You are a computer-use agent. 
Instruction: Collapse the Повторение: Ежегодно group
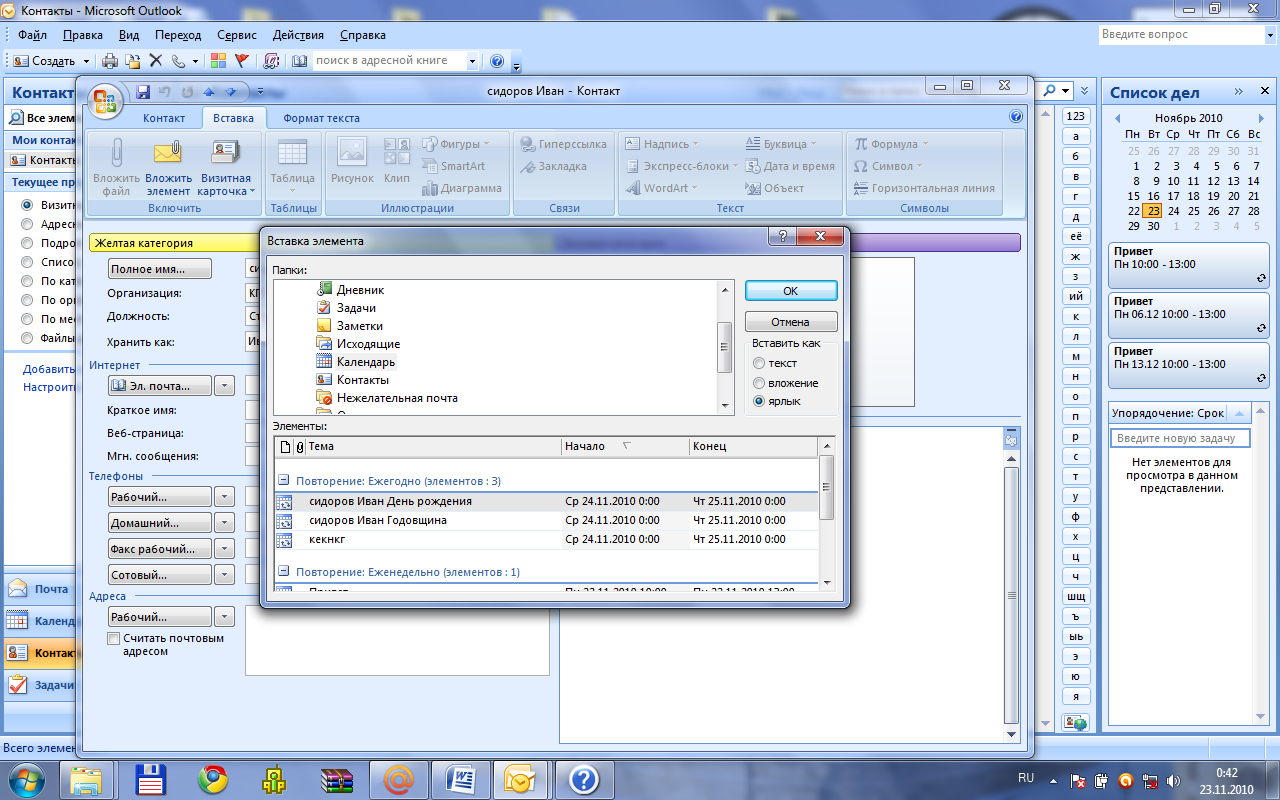pyautogui.click(x=284, y=481)
